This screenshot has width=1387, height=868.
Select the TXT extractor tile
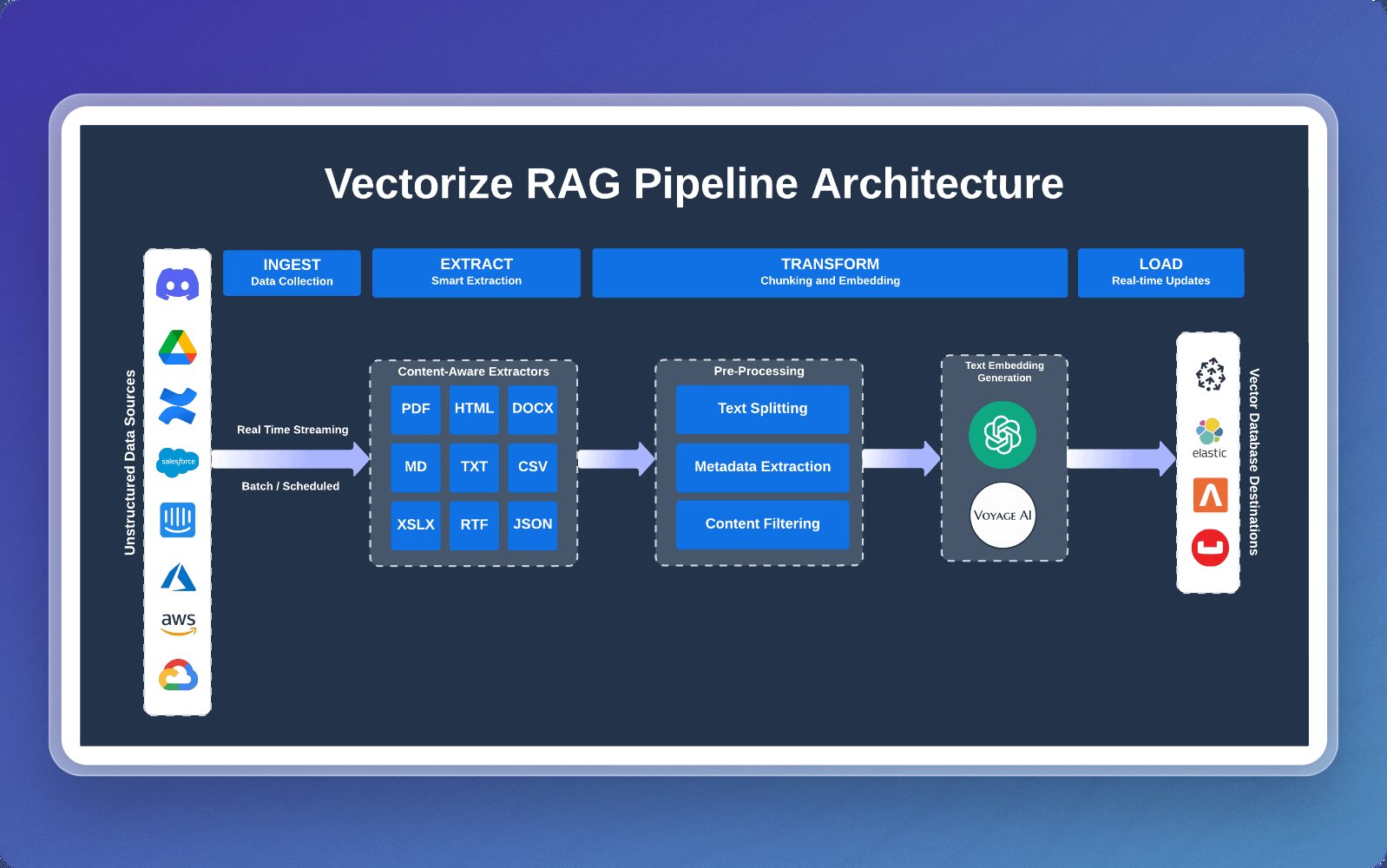coord(474,467)
